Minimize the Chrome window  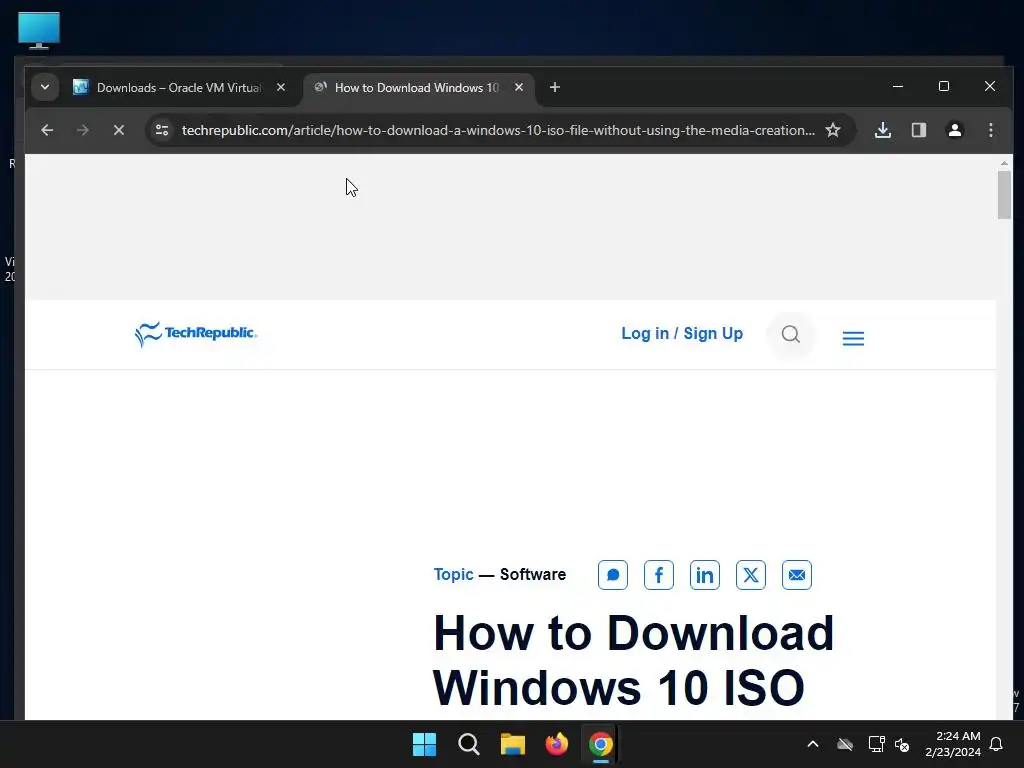(898, 86)
